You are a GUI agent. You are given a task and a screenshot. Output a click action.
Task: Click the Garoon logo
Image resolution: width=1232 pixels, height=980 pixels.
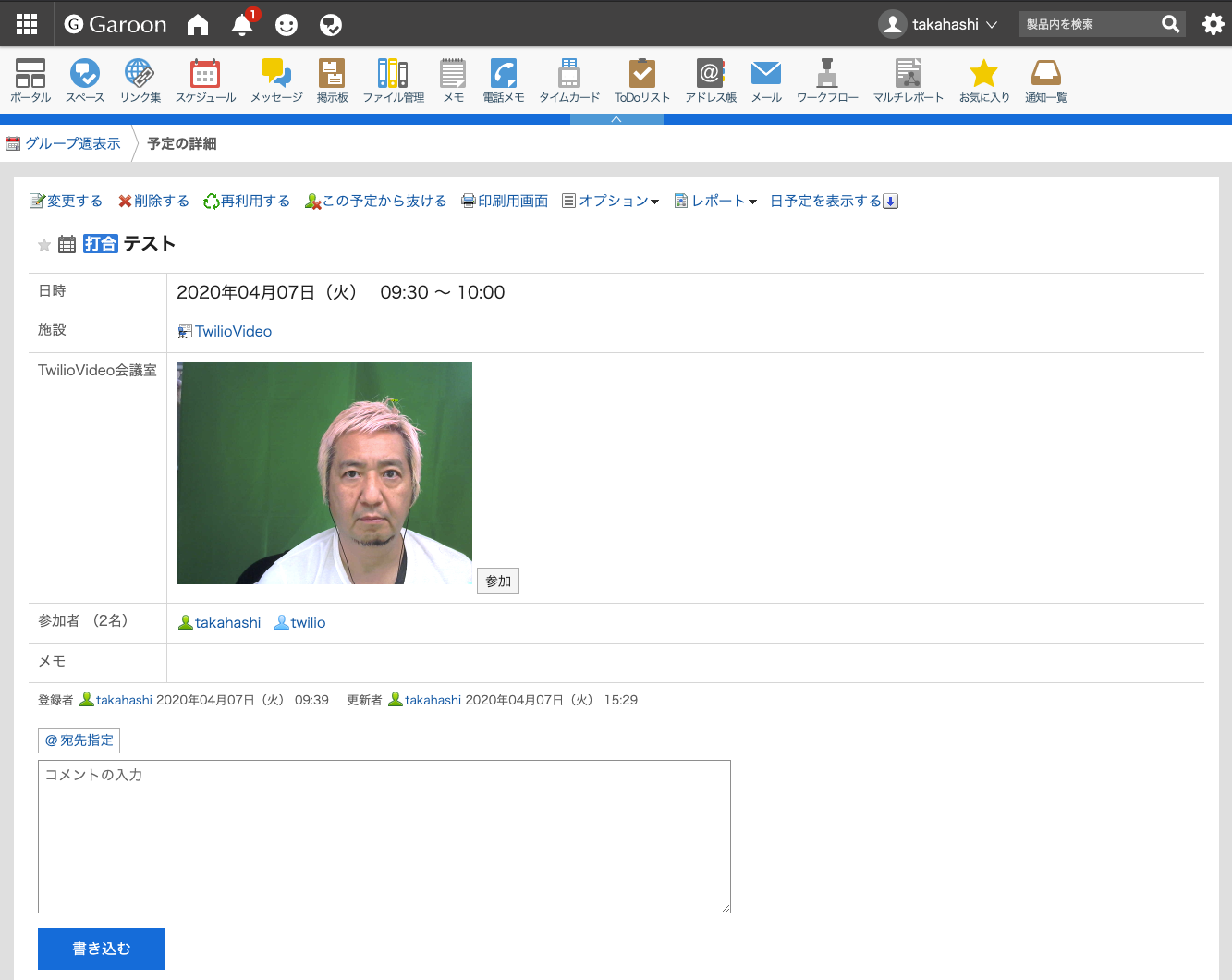pos(116,24)
